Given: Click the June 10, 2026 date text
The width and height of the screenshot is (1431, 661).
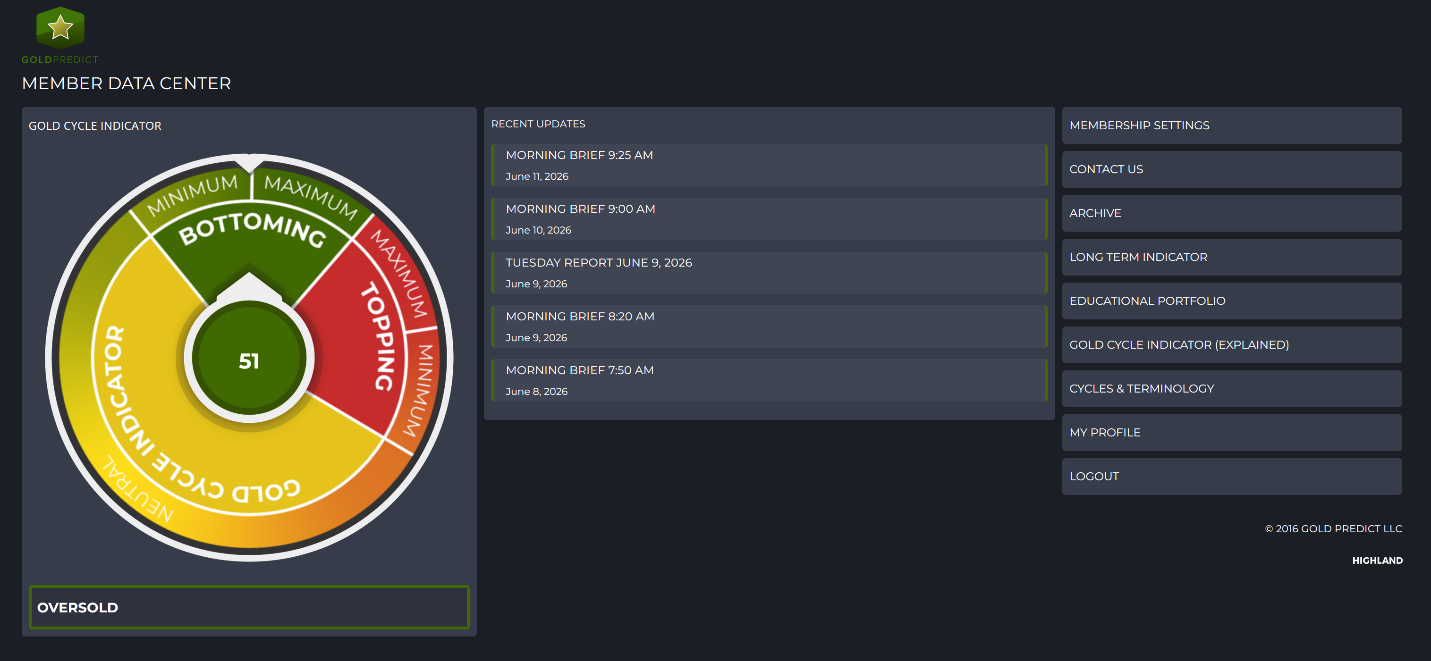Looking at the screenshot, I should click(538, 230).
